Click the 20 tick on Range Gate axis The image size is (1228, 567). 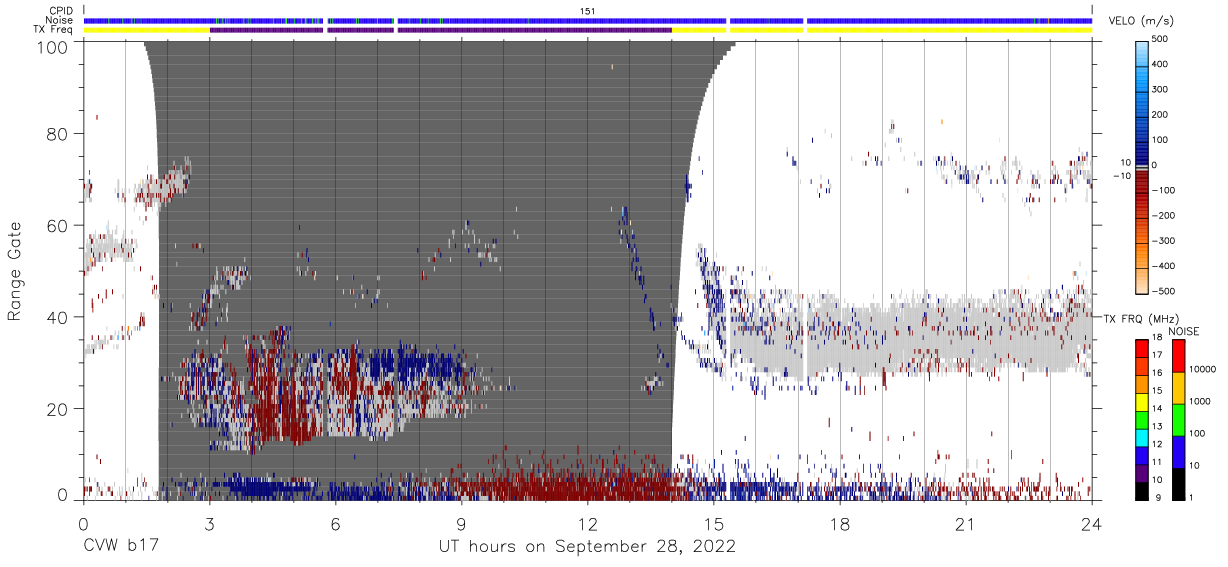56,409
